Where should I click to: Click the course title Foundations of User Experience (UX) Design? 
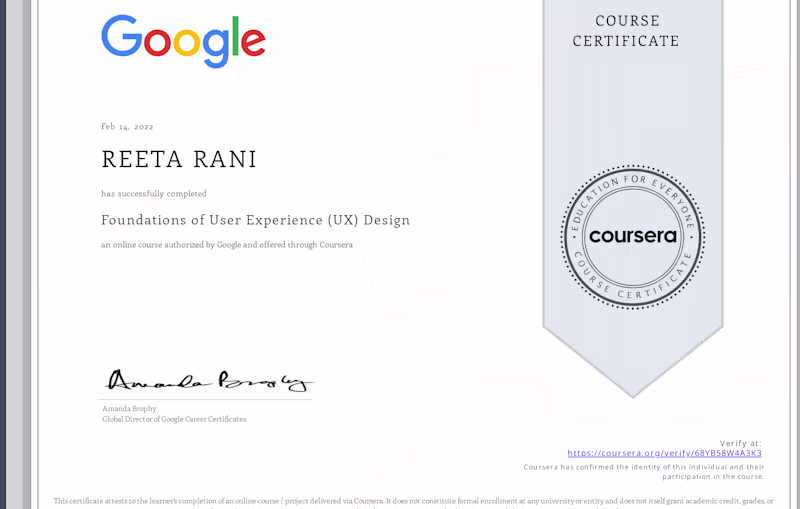[256, 220]
